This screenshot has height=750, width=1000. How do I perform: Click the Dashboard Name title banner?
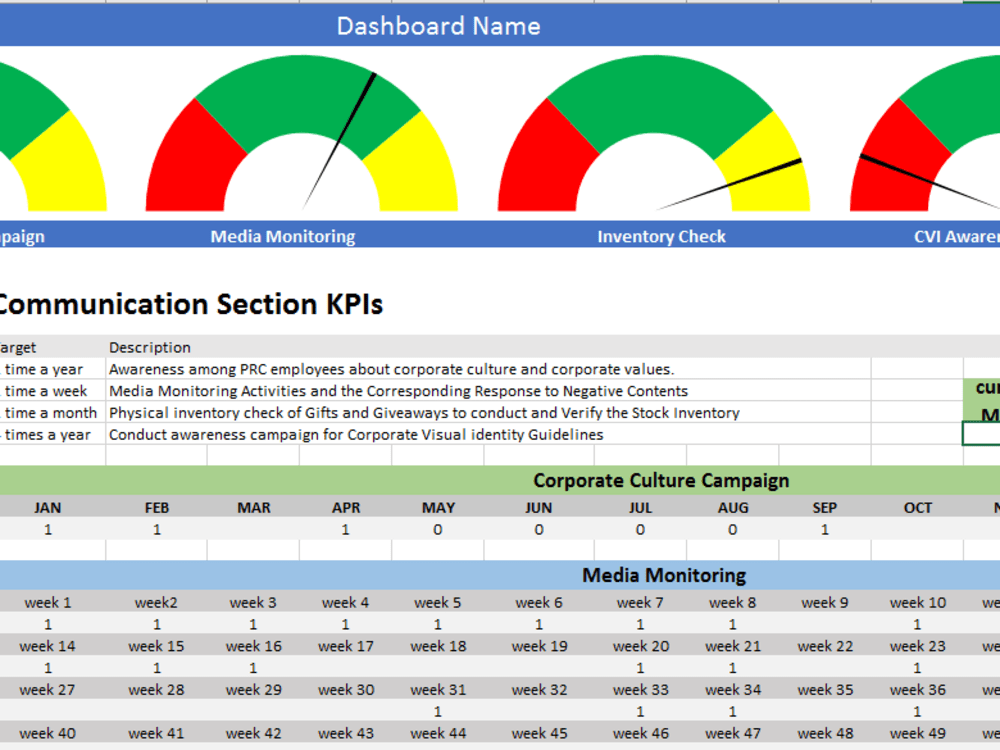click(437, 25)
